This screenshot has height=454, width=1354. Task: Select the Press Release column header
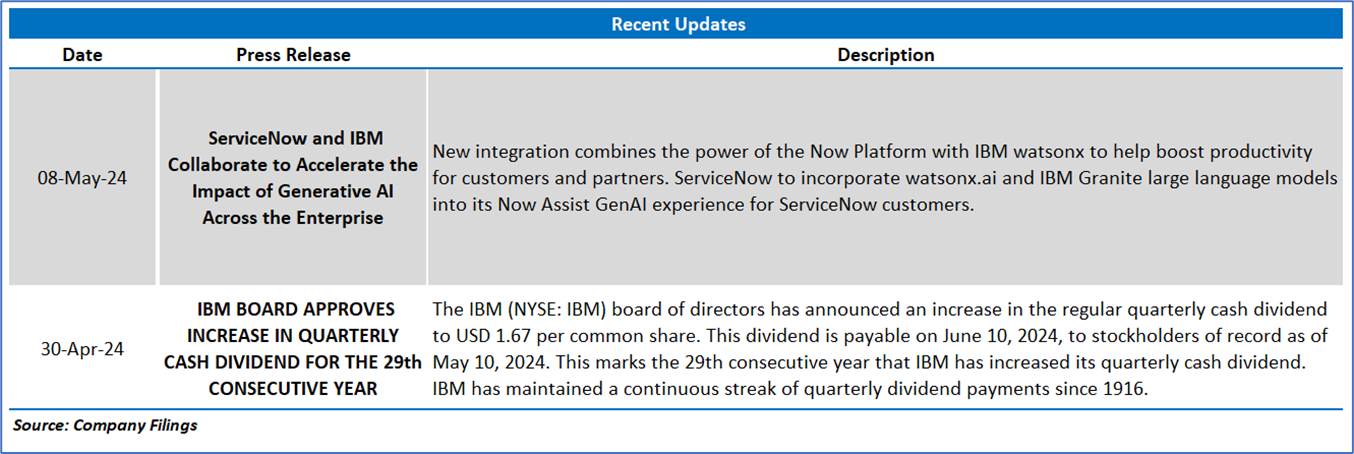coord(293,55)
